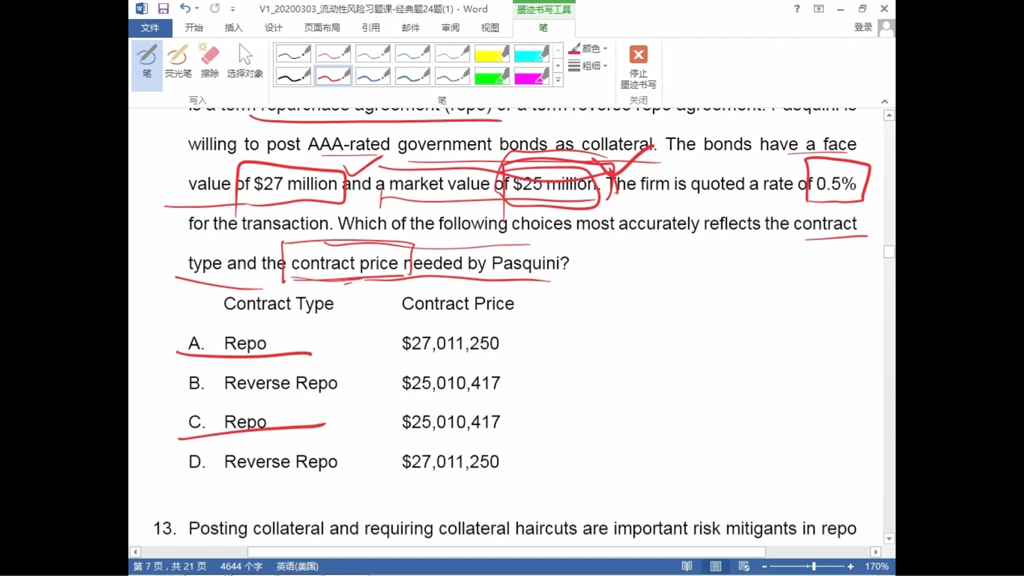Expand the pen styles gallery more arrow
Viewport: 1024px width, 576px height.
(558, 80)
